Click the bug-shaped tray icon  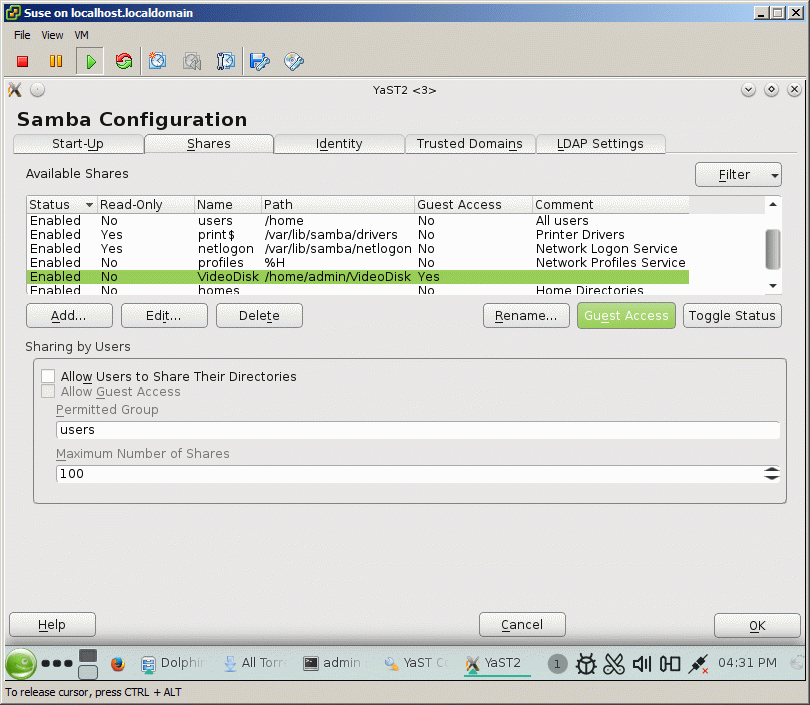pos(586,664)
